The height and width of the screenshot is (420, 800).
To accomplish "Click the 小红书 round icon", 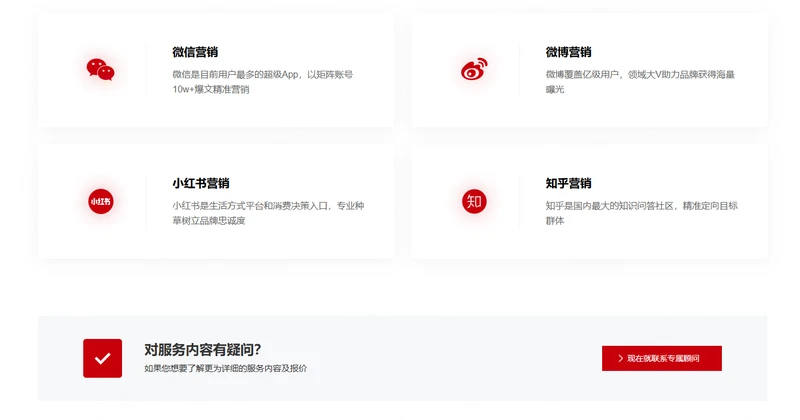I will 101,201.
